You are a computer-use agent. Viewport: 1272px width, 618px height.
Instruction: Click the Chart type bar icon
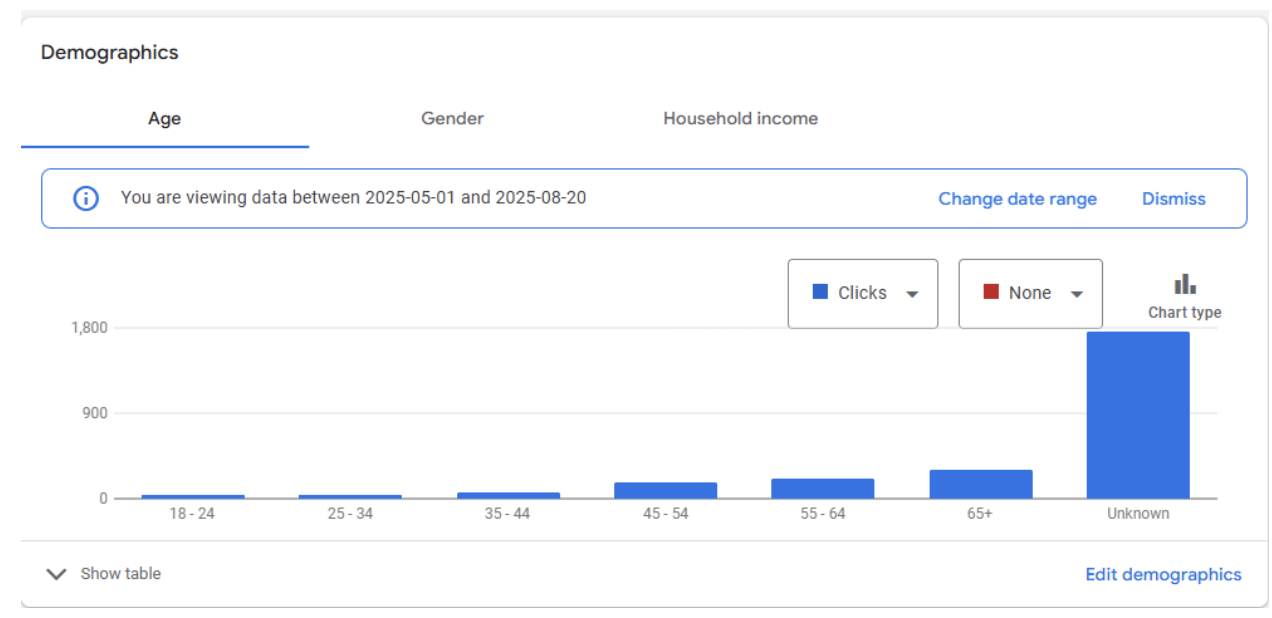[1185, 284]
